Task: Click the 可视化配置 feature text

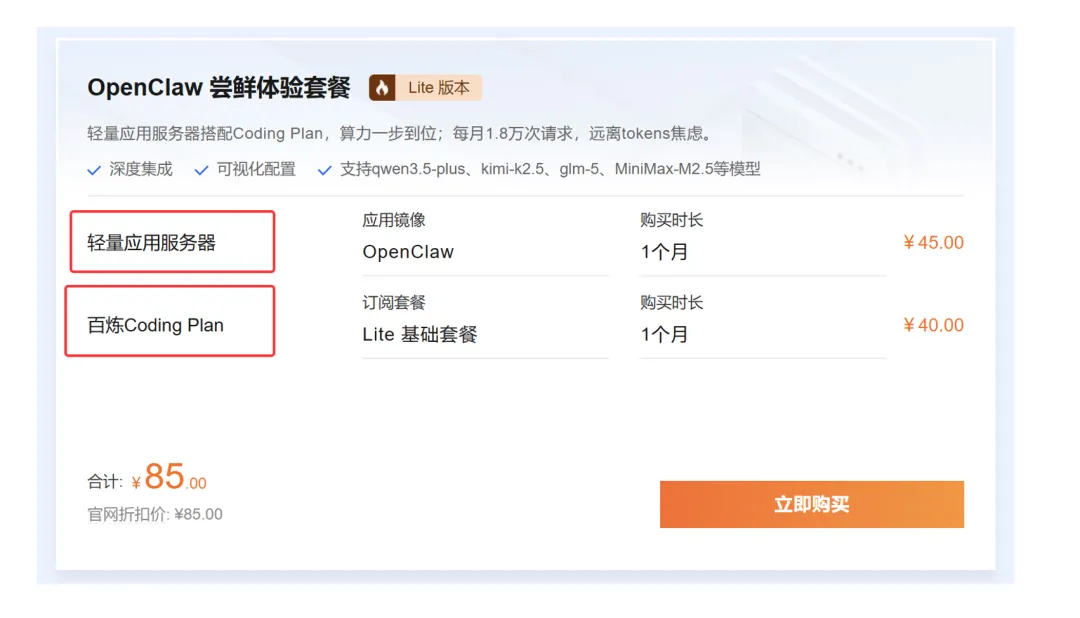Action: tap(256, 169)
